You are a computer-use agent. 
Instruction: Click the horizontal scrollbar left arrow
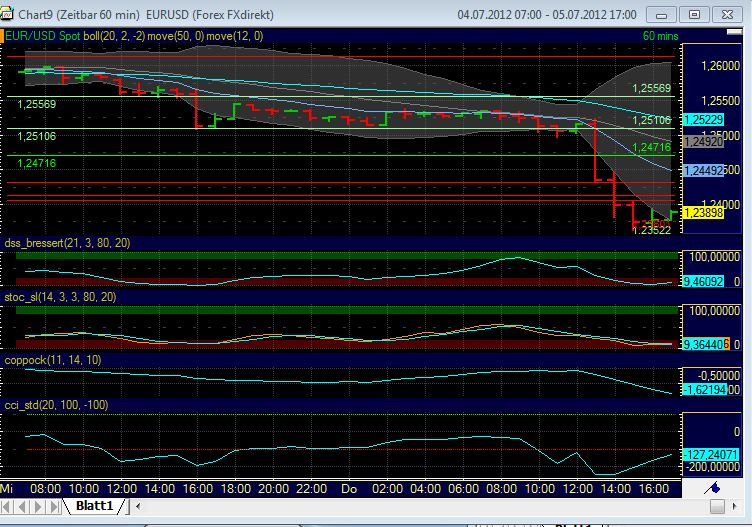click(x=138, y=506)
